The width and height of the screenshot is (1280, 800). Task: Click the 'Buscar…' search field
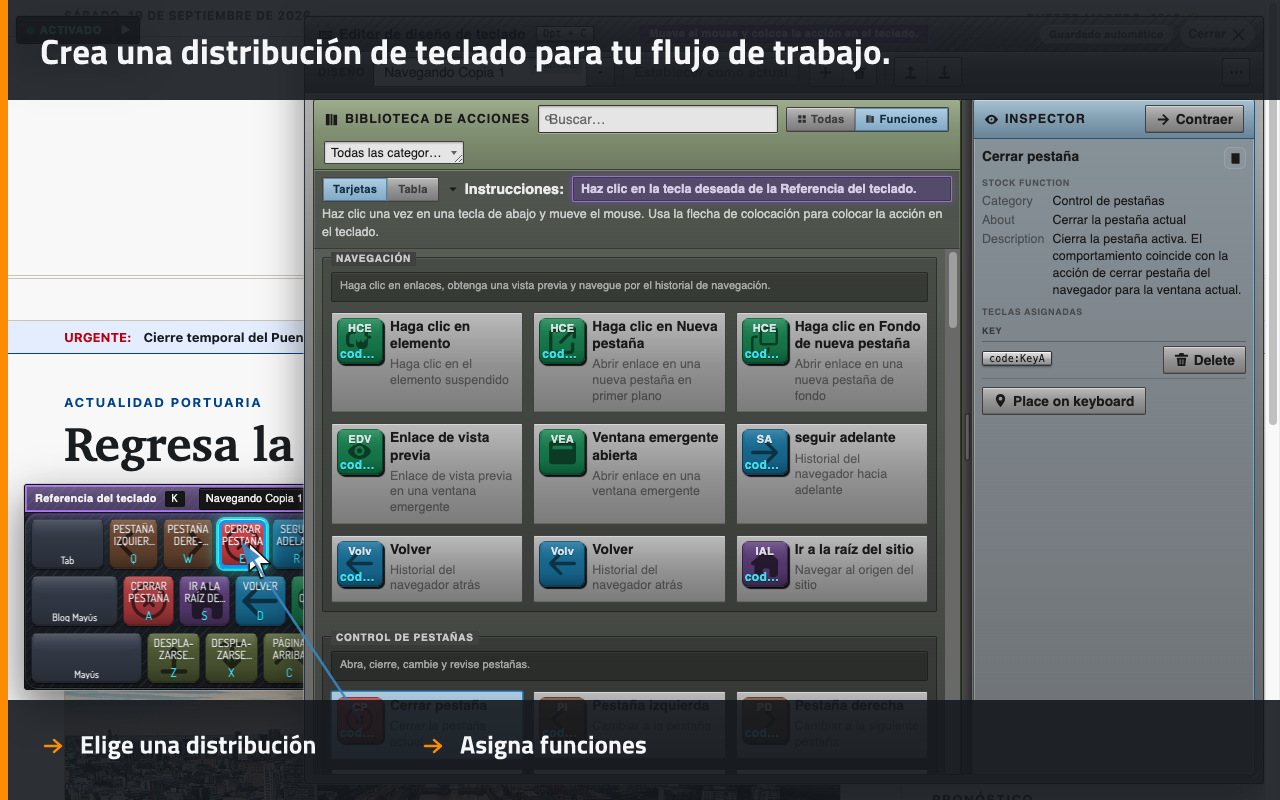pyautogui.click(x=658, y=119)
